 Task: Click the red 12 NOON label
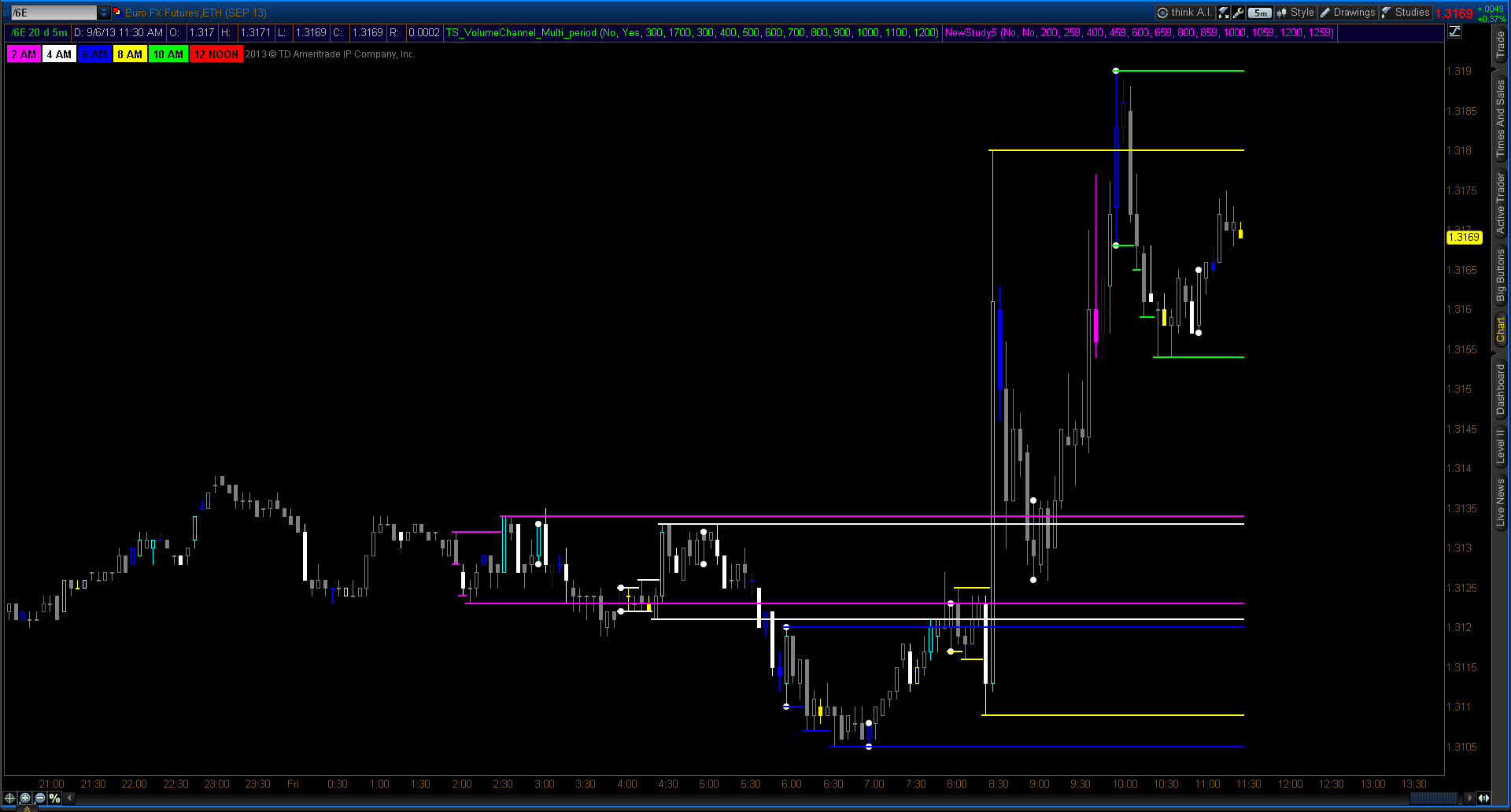click(216, 54)
